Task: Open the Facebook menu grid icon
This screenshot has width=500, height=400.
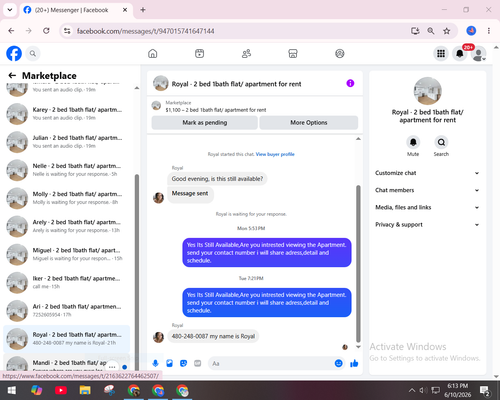Action: [441, 53]
